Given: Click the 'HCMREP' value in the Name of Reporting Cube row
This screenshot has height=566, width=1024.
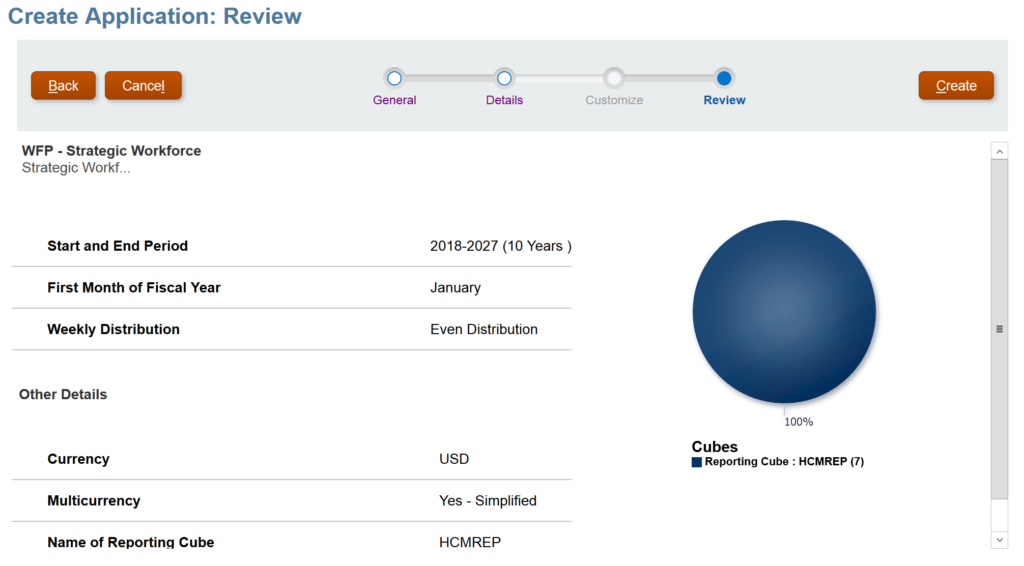Looking at the screenshot, I should pos(470,542).
